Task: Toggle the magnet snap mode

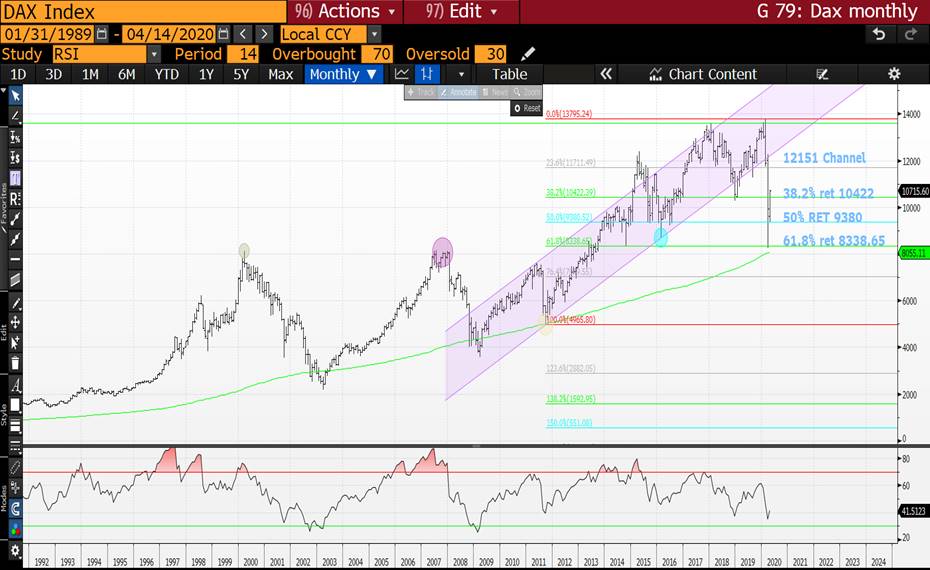Action: coord(15,508)
